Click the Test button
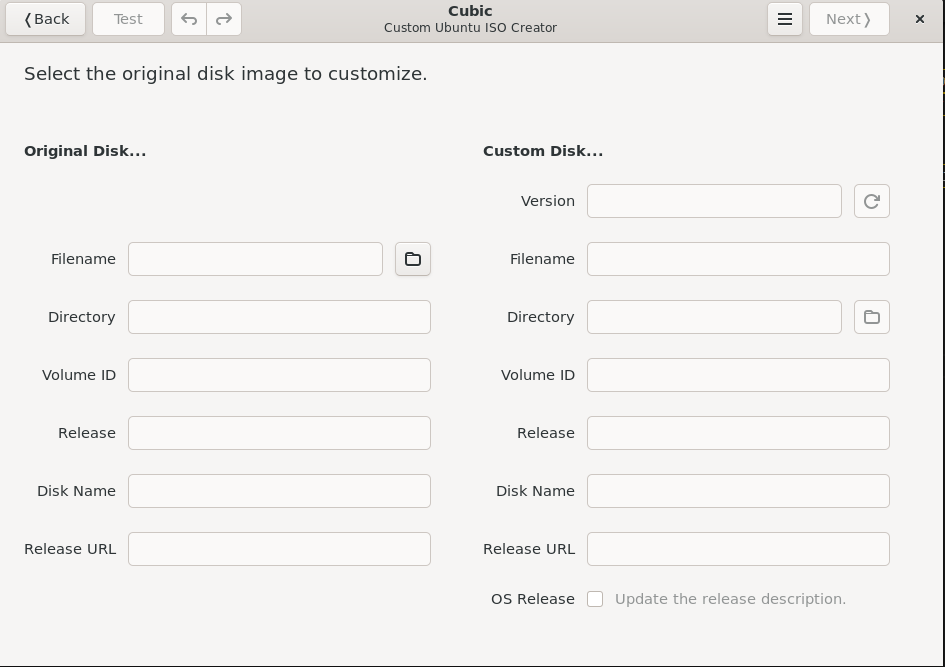 coord(128,19)
